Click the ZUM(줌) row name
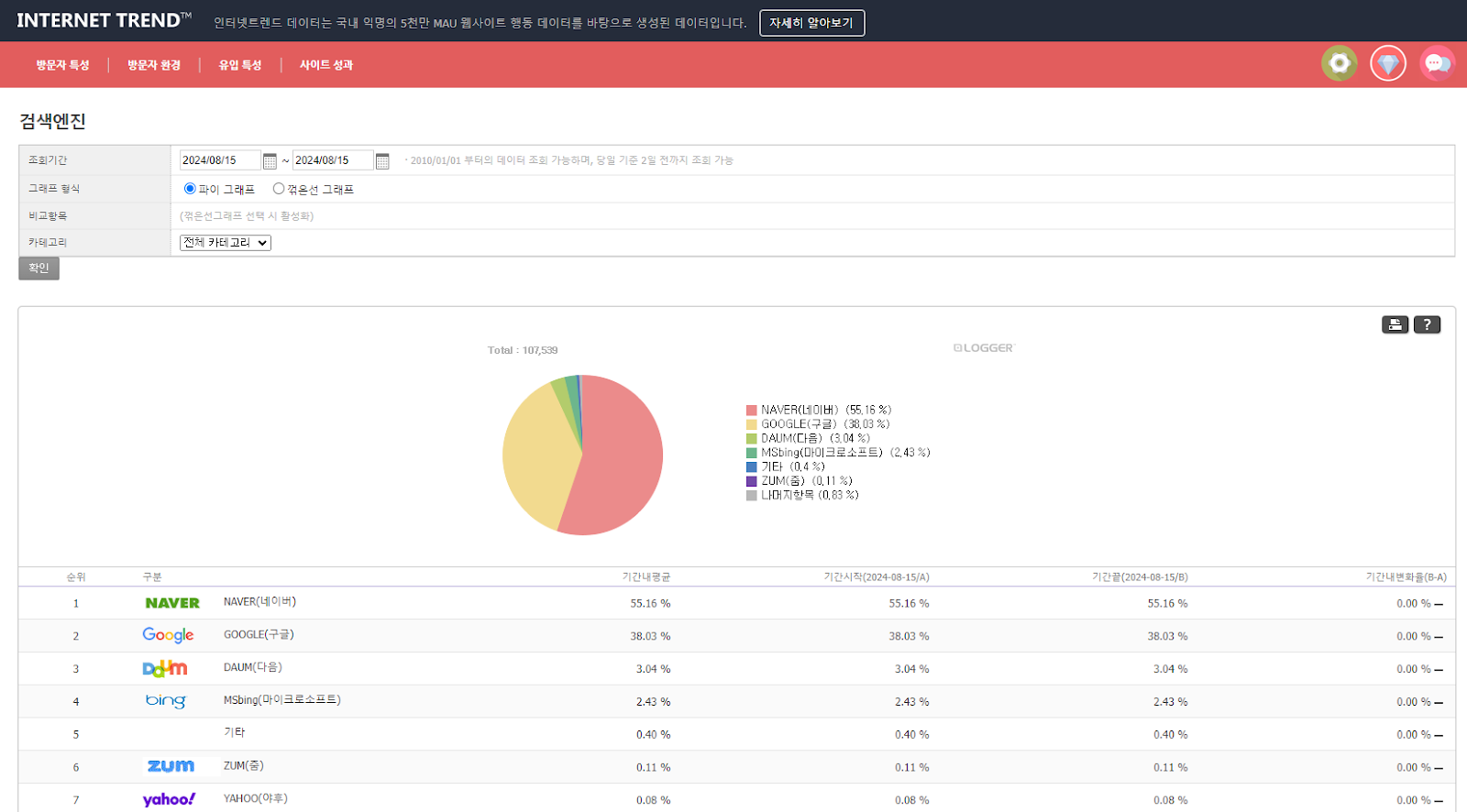 244,766
